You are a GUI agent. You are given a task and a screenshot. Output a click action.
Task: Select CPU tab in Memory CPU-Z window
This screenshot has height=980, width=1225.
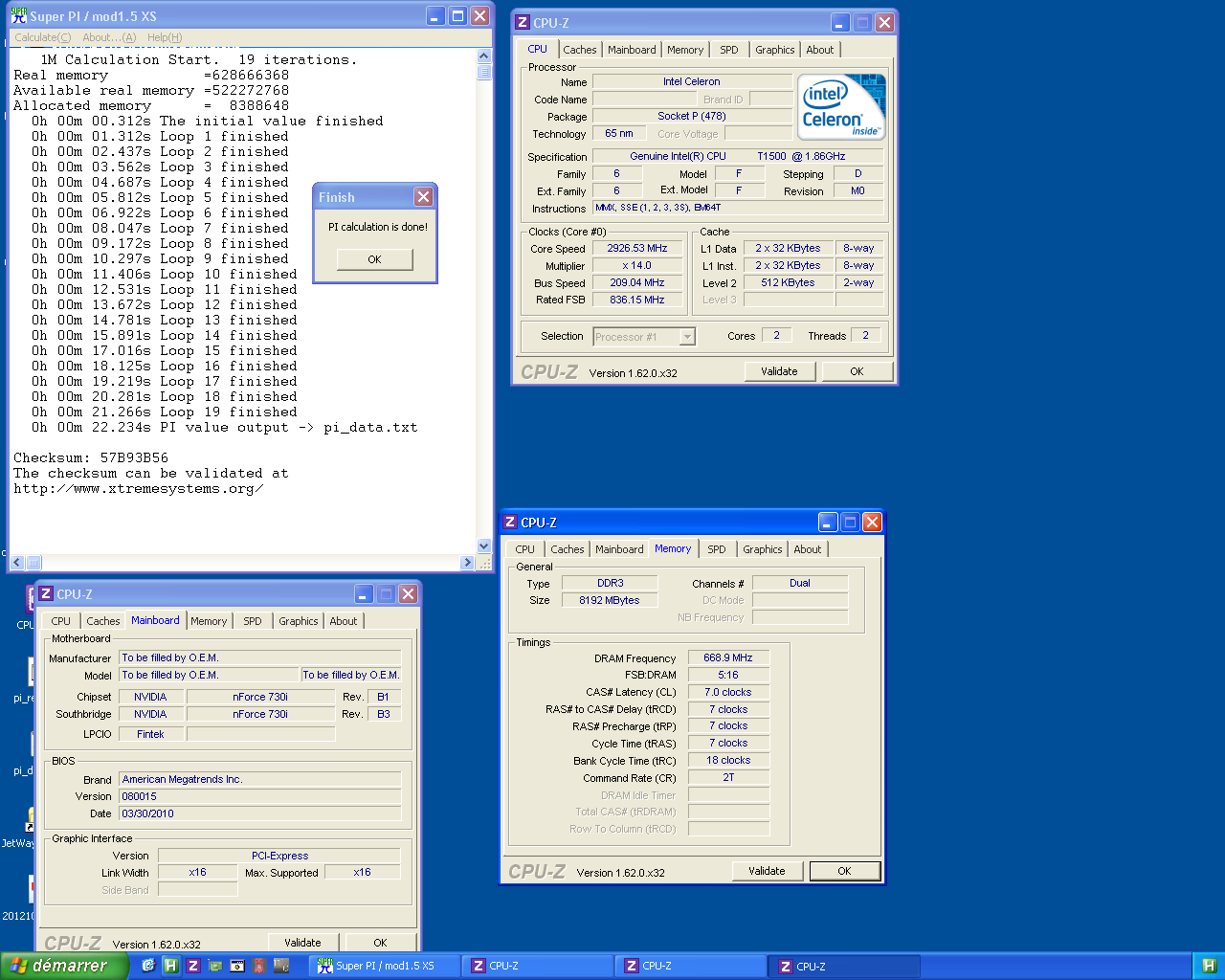525,549
